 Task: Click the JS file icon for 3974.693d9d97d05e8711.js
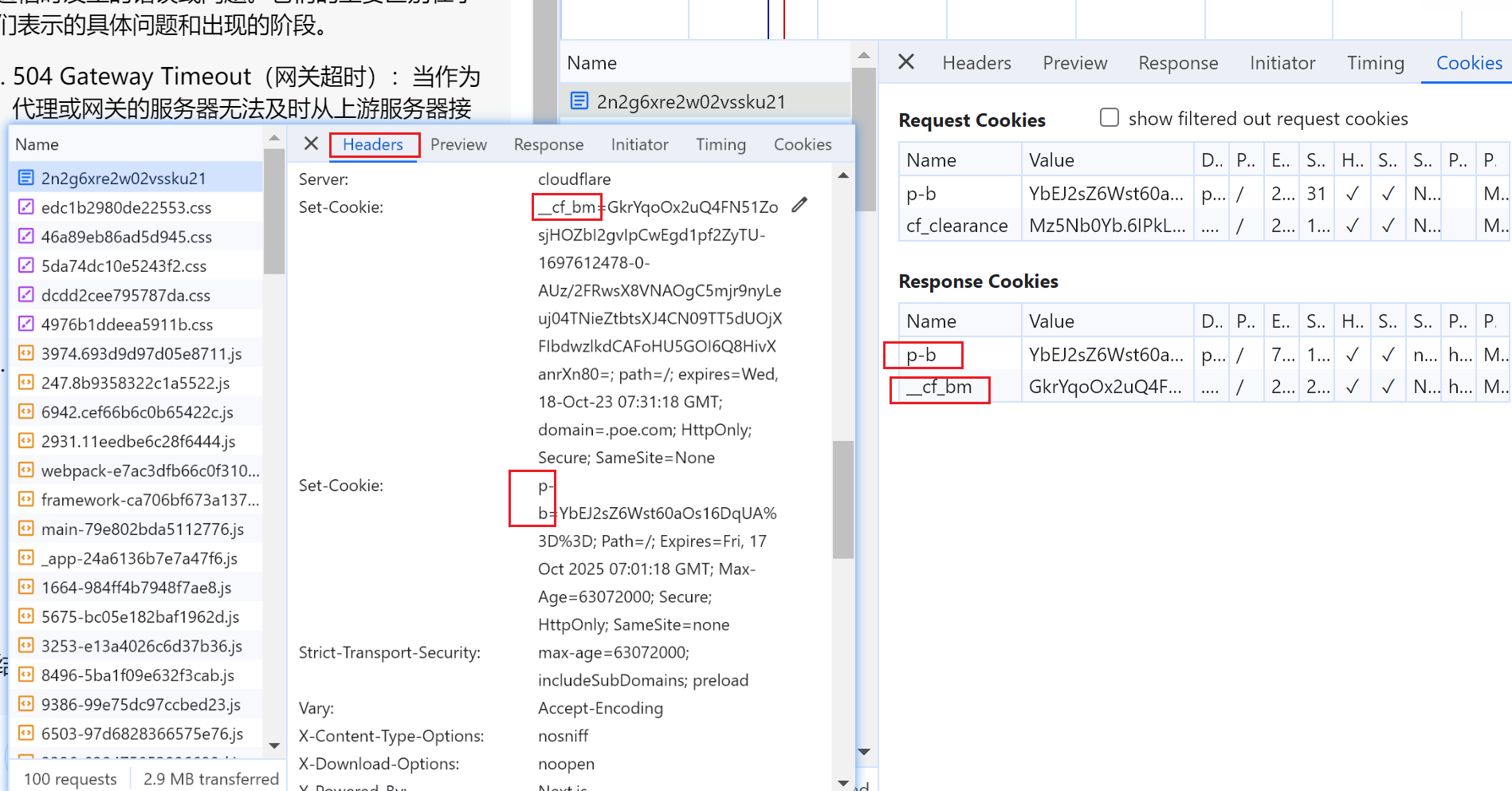(26, 353)
